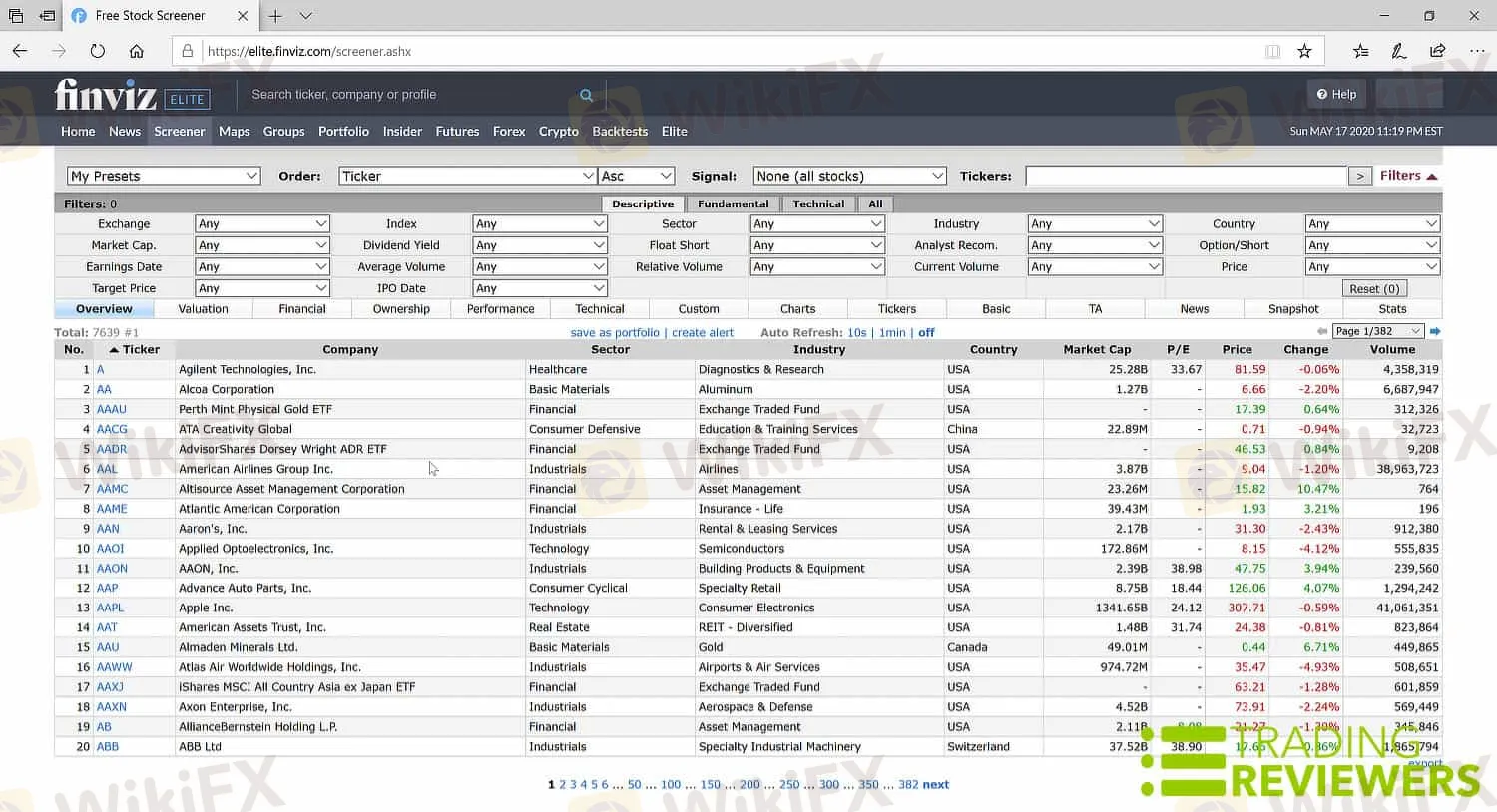Refresh the browser page

[x=97, y=51]
